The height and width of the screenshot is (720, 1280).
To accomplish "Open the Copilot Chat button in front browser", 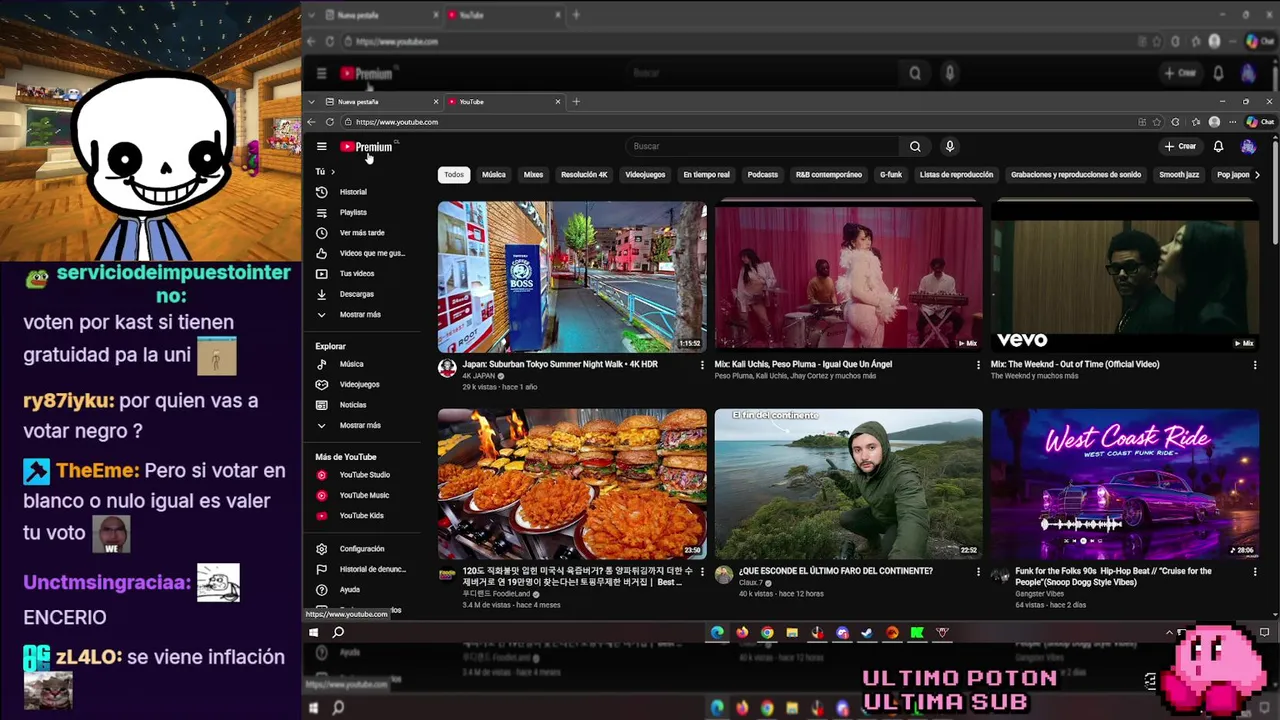I will tap(1260, 122).
